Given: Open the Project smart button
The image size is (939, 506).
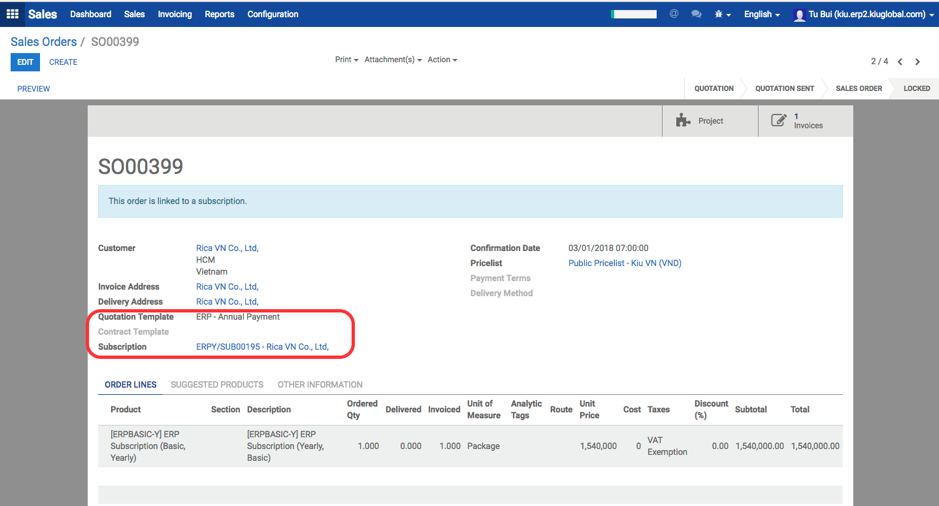Looking at the screenshot, I should click(710, 121).
